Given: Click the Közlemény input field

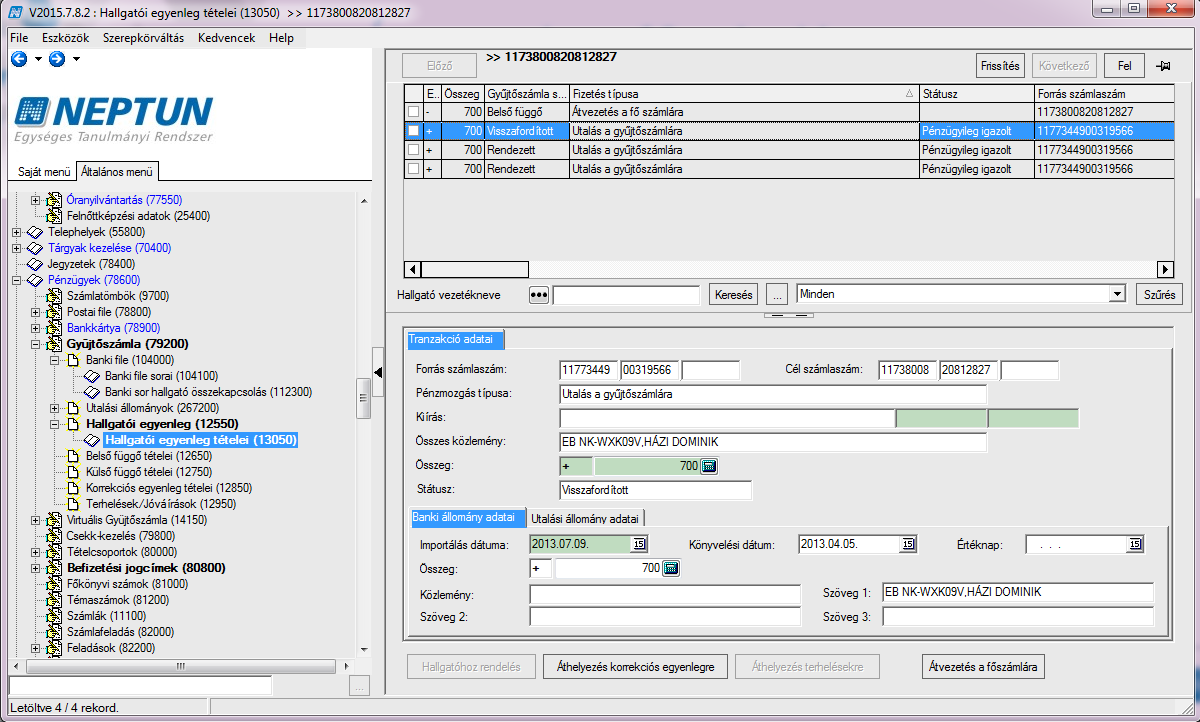Looking at the screenshot, I should click(x=665, y=594).
